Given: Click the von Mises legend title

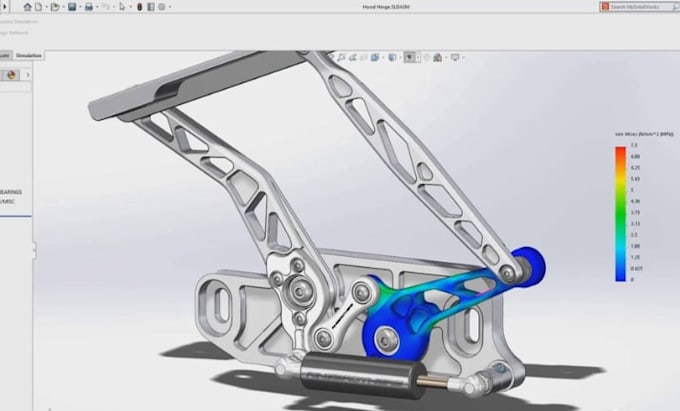Looking at the screenshot, I should coord(644,134).
